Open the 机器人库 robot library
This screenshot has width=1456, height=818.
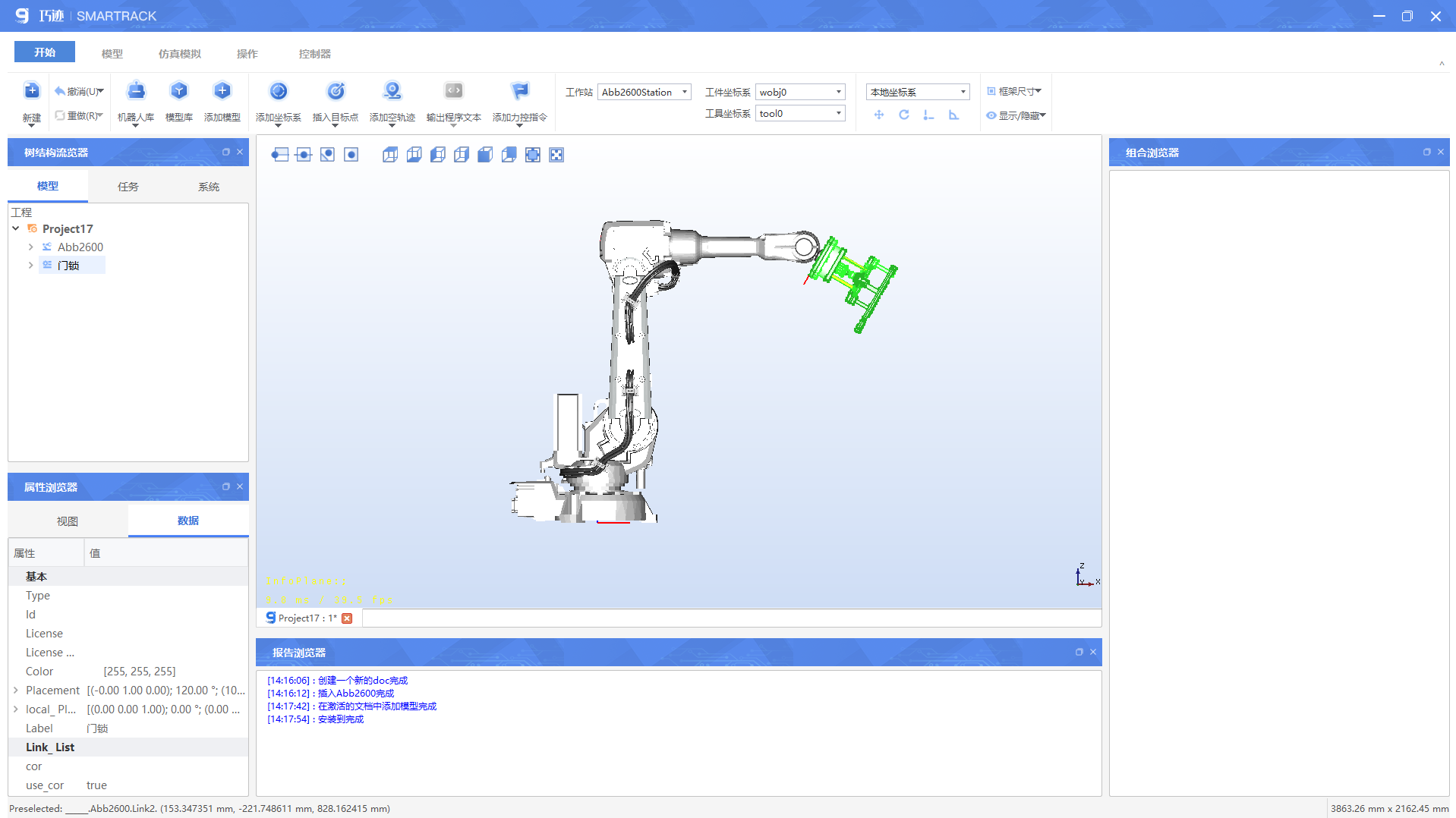click(x=136, y=91)
